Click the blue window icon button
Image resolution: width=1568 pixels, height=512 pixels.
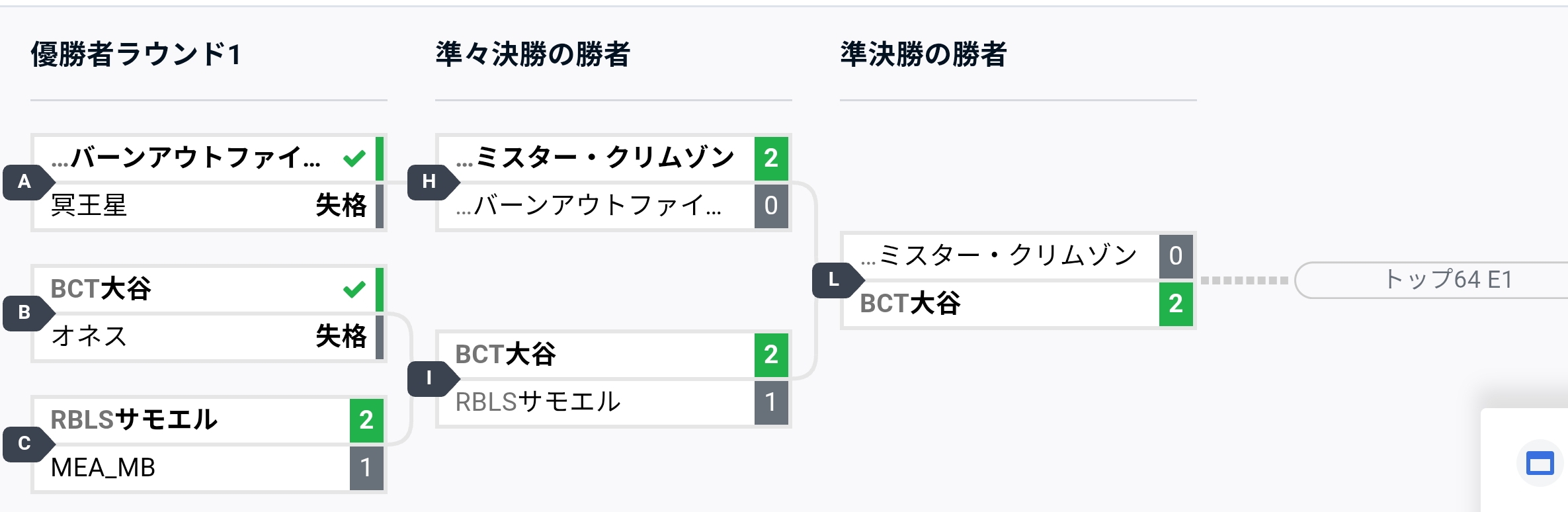[x=1539, y=463]
